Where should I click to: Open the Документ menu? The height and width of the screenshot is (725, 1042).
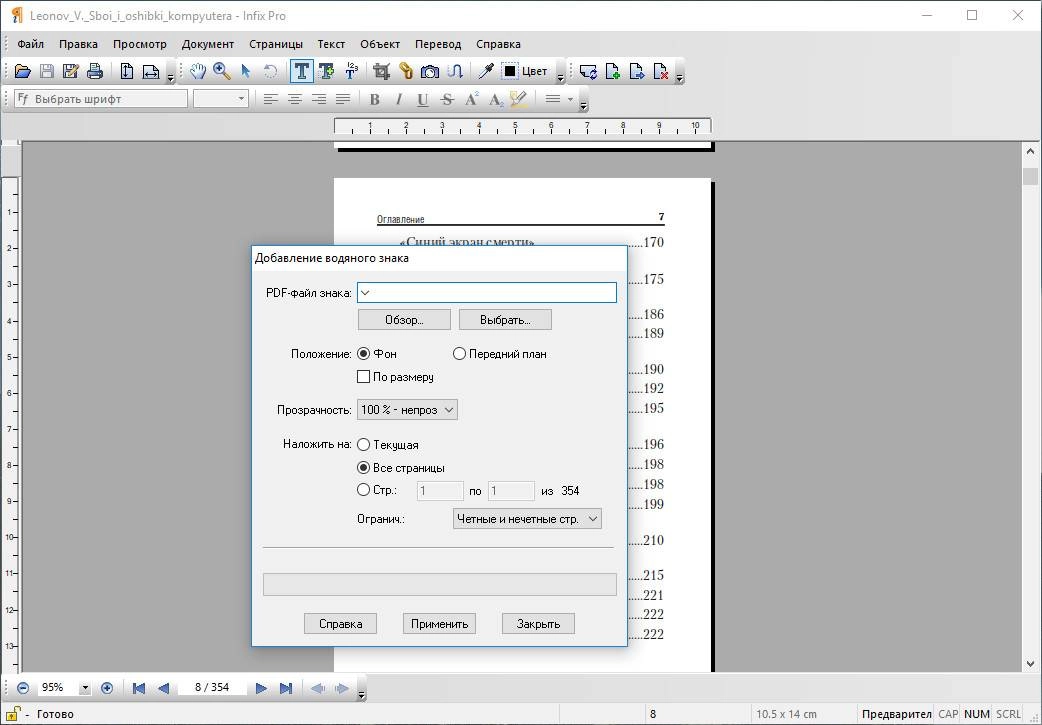208,44
